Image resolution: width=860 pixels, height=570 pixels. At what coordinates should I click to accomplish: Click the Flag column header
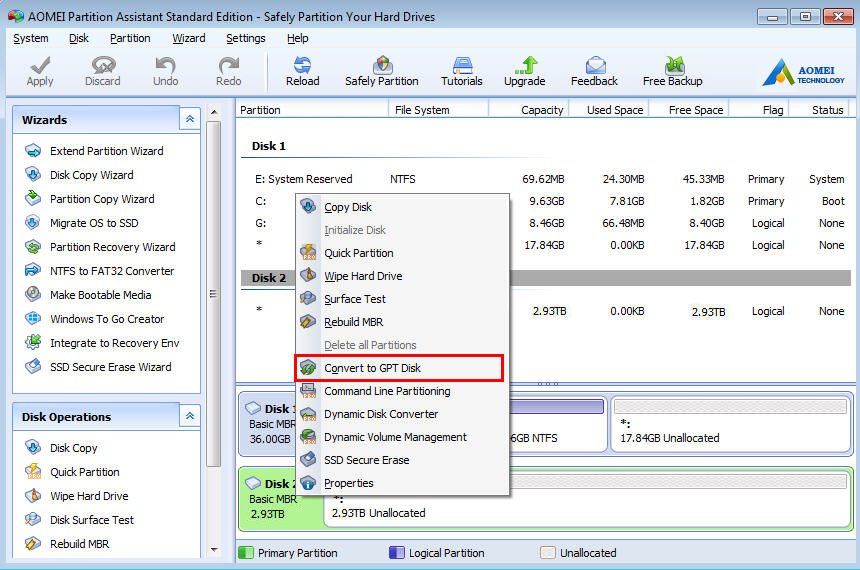click(760, 110)
